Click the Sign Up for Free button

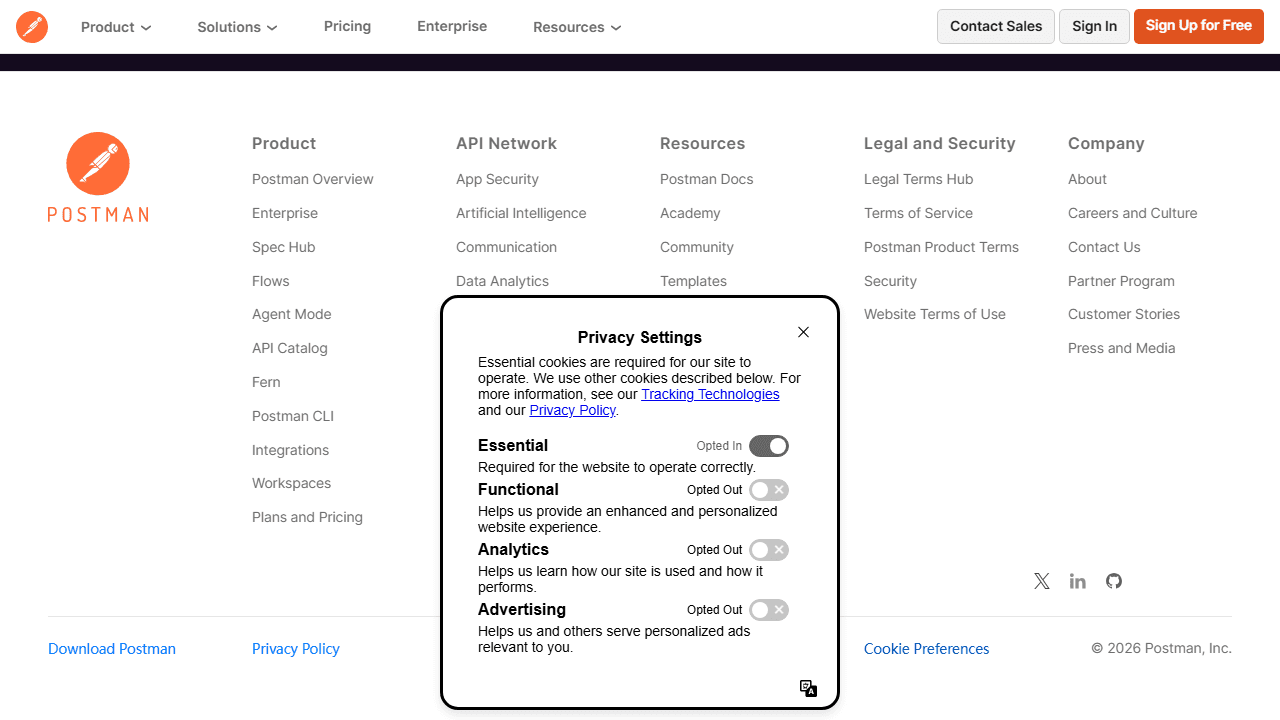coord(1199,26)
